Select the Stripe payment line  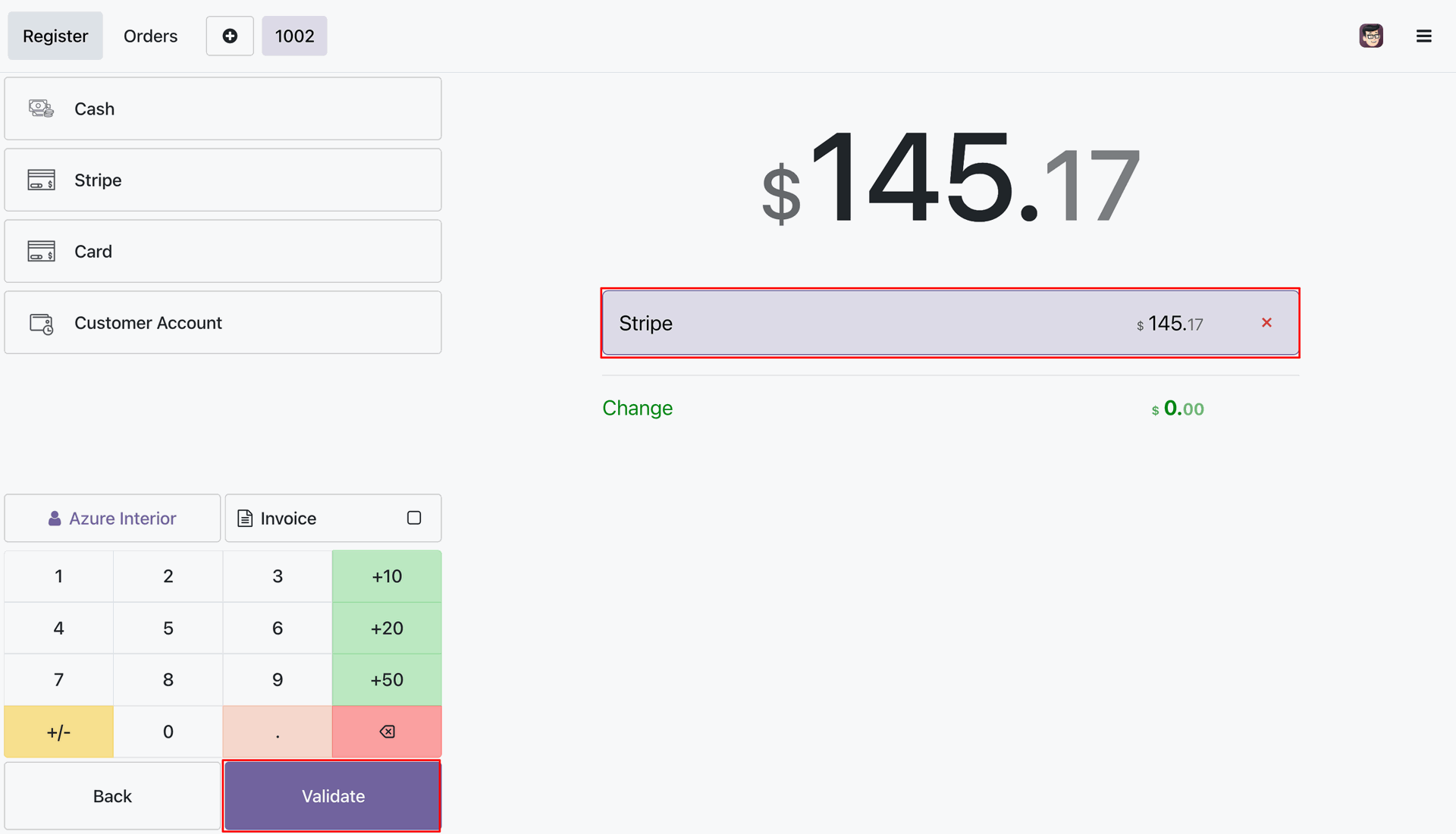point(950,323)
